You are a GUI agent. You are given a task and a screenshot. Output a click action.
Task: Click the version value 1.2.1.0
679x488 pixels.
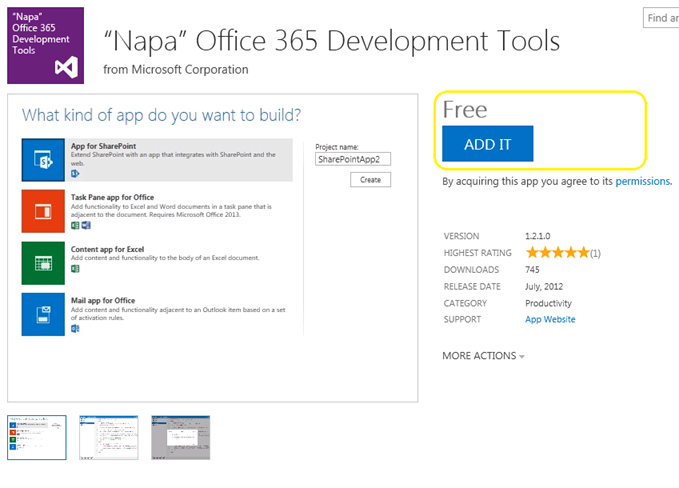pyautogui.click(x=537, y=236)
